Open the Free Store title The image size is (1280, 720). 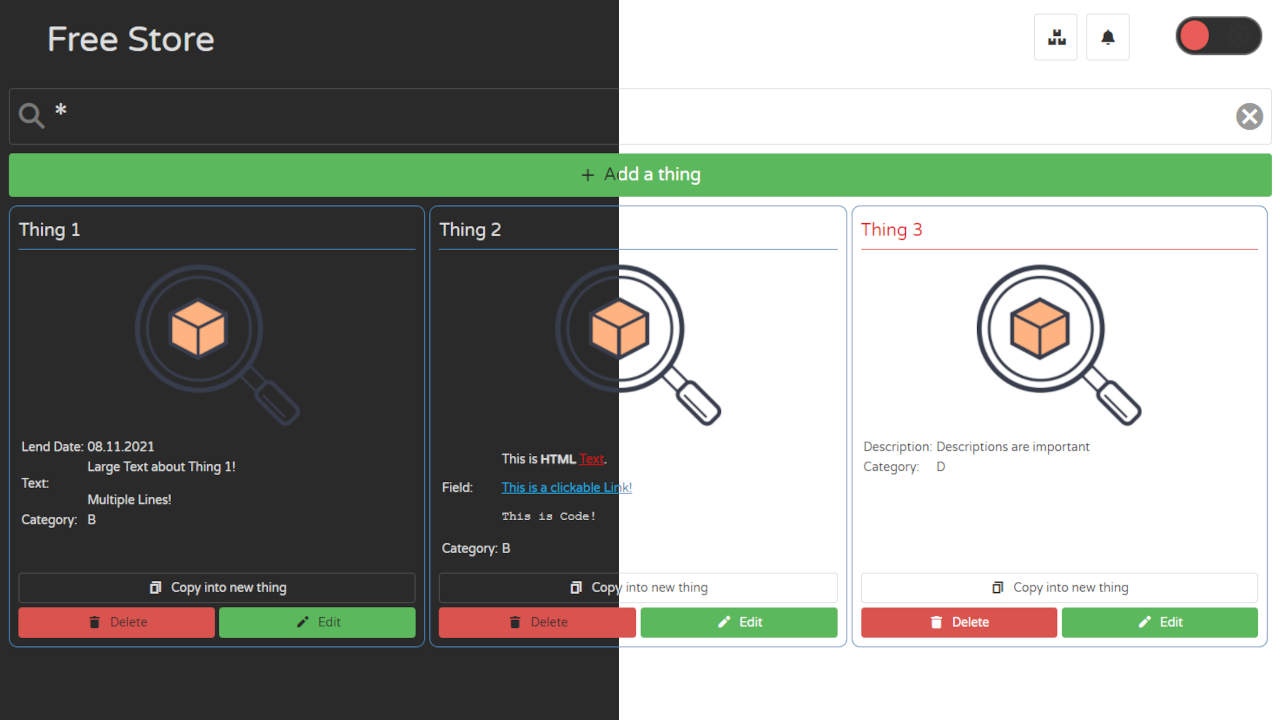(130, 39)
